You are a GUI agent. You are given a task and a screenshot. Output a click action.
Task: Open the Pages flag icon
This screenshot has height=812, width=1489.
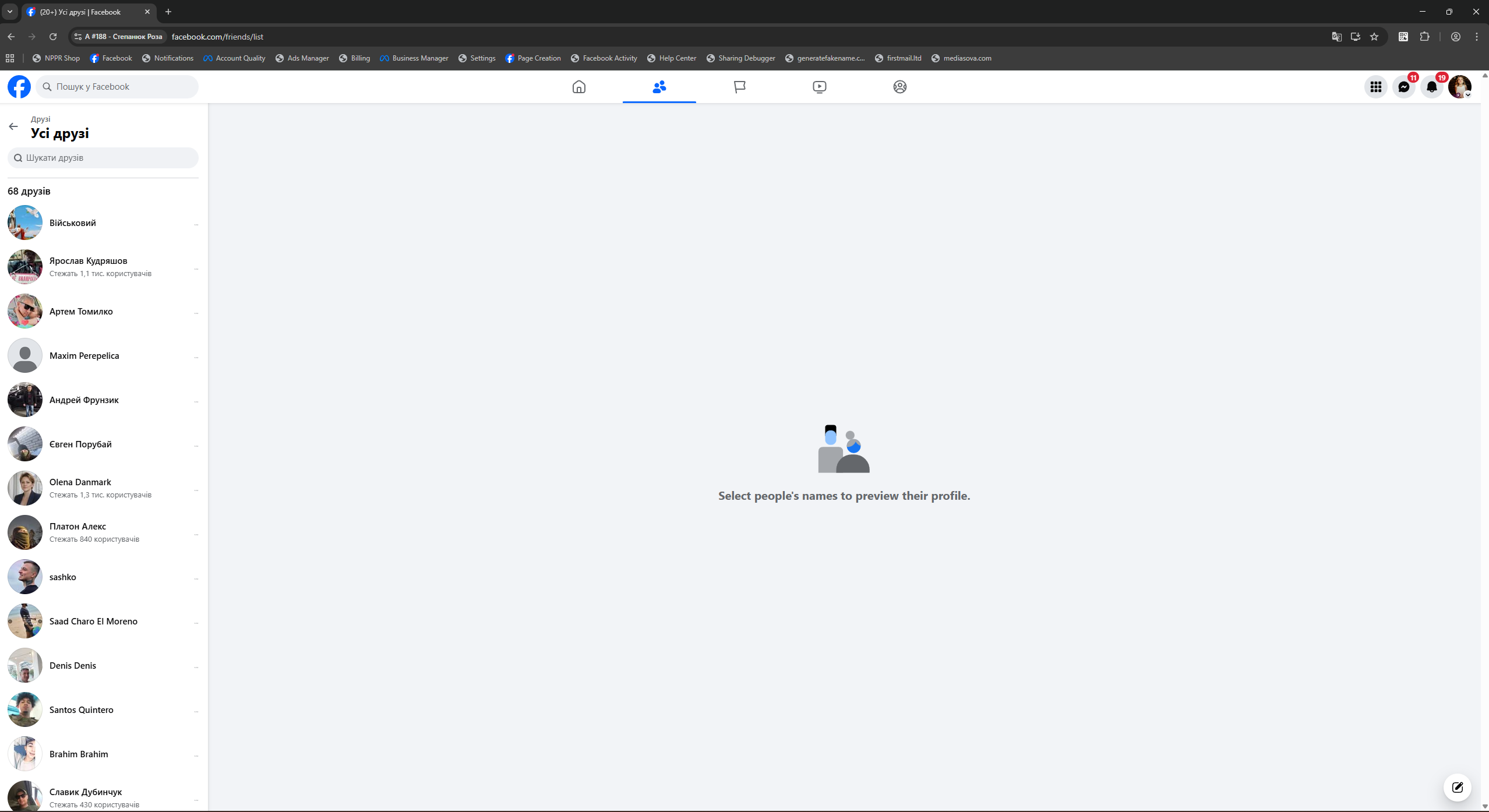point(739,87)
